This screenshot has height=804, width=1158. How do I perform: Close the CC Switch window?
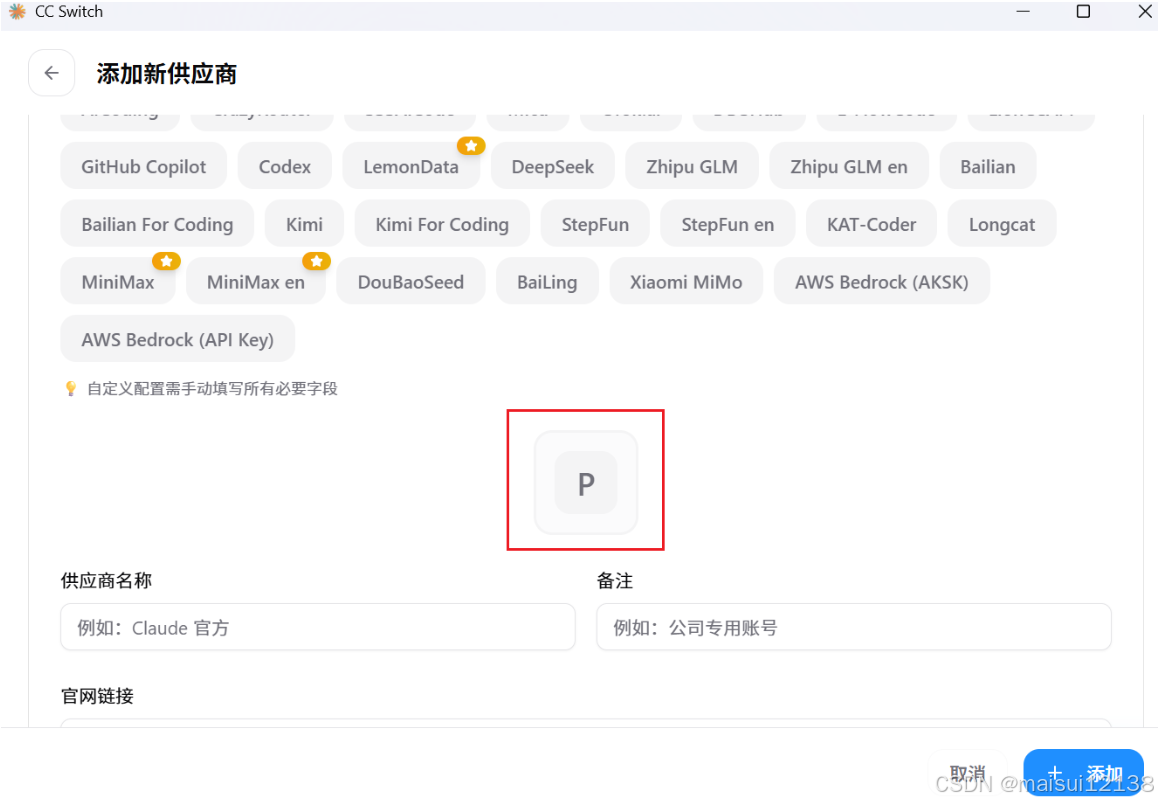(1144, 12)
